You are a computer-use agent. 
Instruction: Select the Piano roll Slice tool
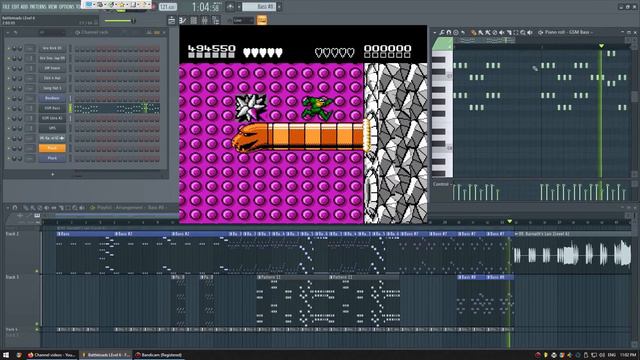tap(509, 33)
